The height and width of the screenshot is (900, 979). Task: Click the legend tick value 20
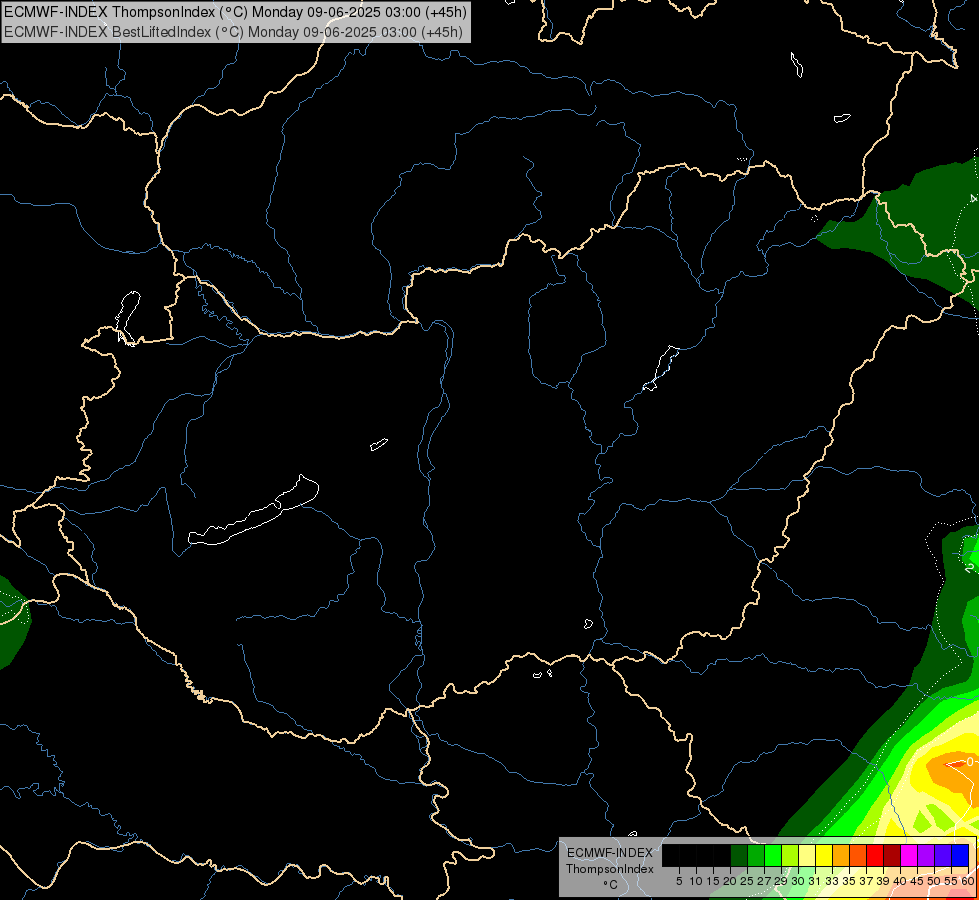point(731,881)
